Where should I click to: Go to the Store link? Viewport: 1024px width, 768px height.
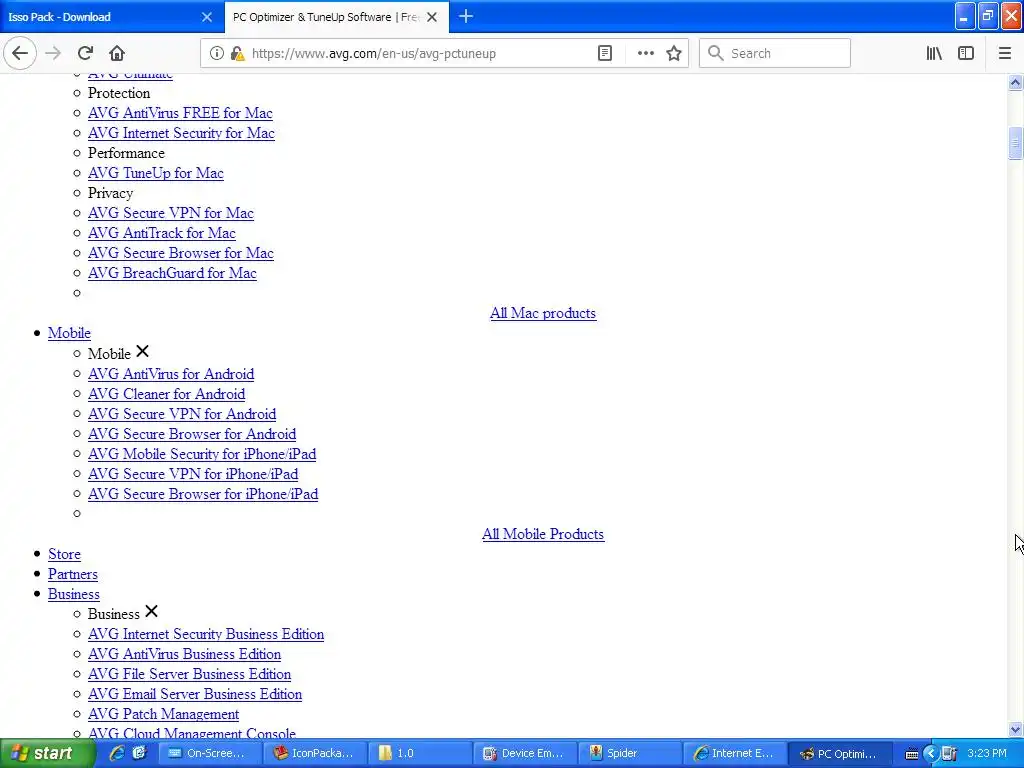[64, 554]
